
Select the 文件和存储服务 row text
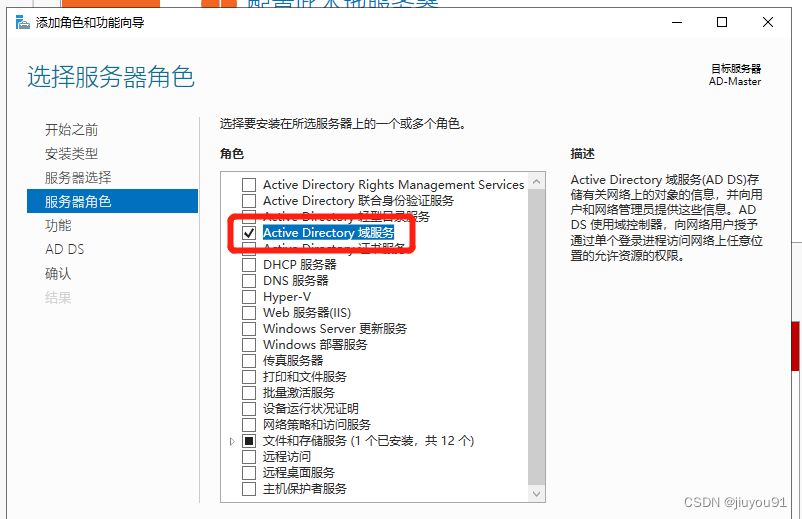click(368, 441)
